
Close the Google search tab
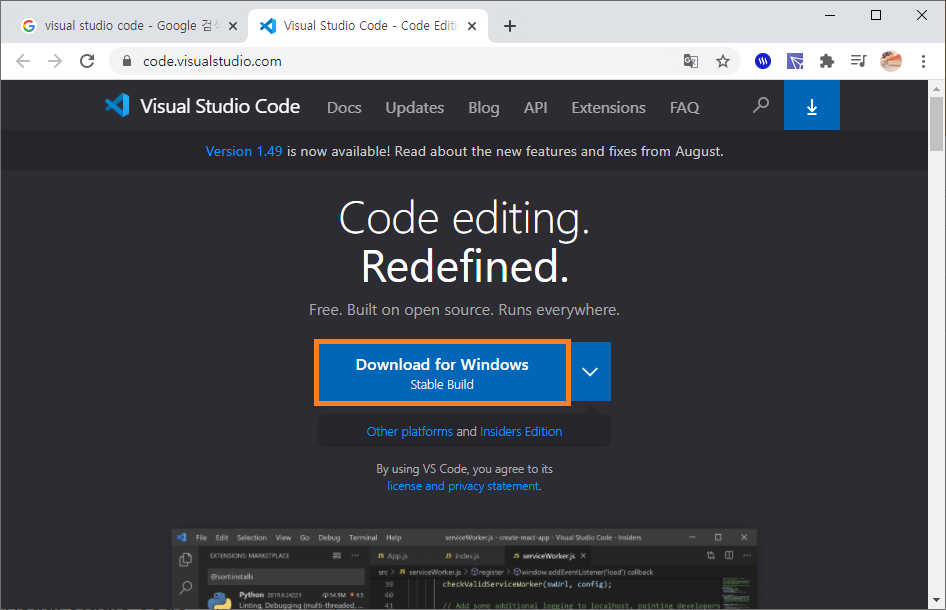coord(233,26)
